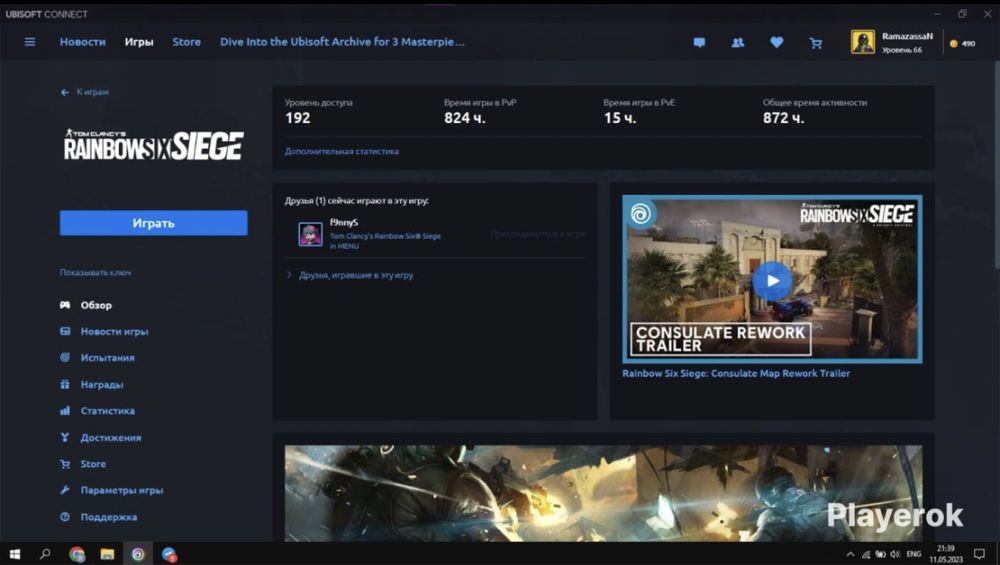Click Показывать ключ link
This screenshot has height=565, width=1000.
pos(95,272)
